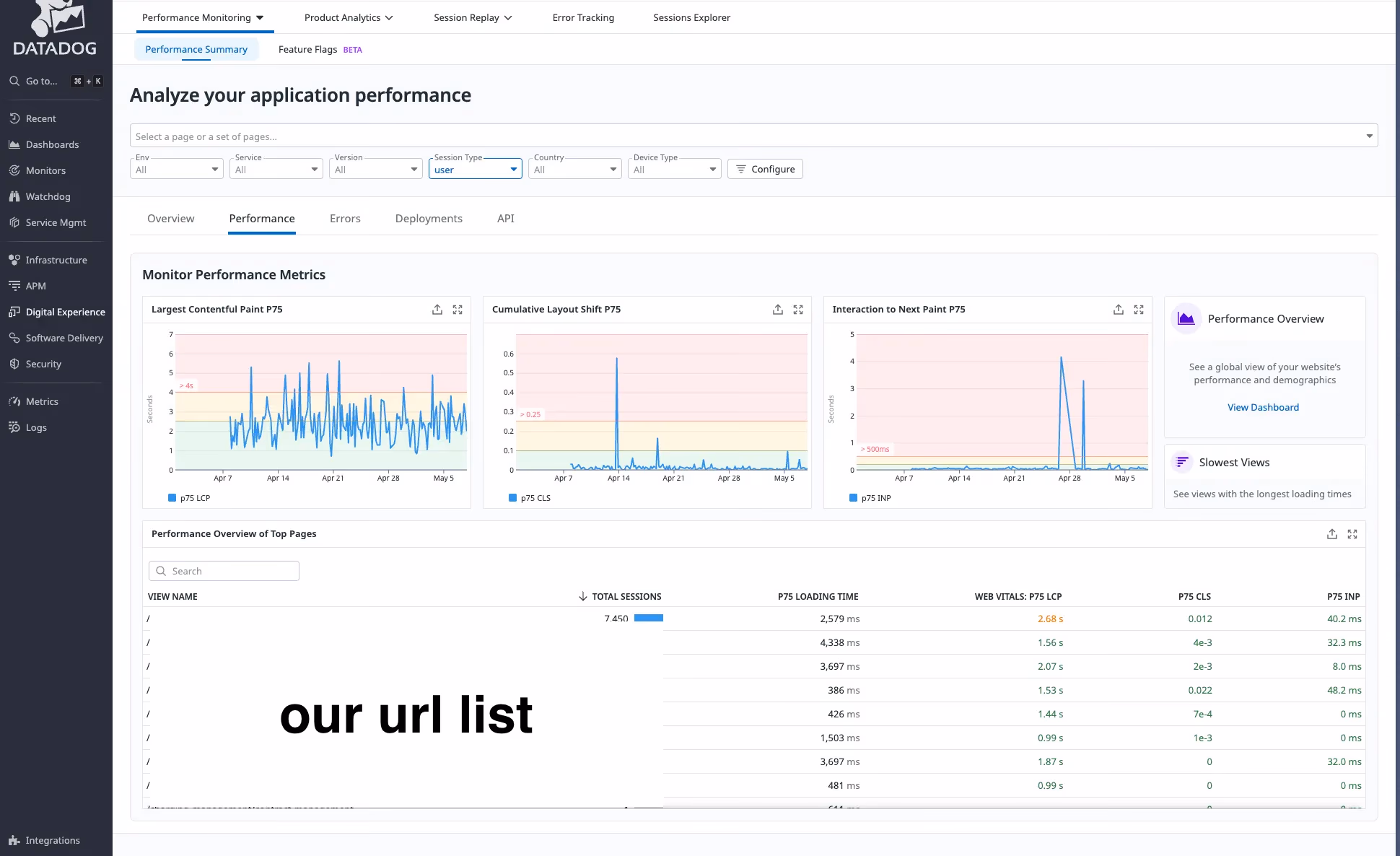Open Watchdog from the sidebar
The image size is (1400, 856).
pos(48,196)
